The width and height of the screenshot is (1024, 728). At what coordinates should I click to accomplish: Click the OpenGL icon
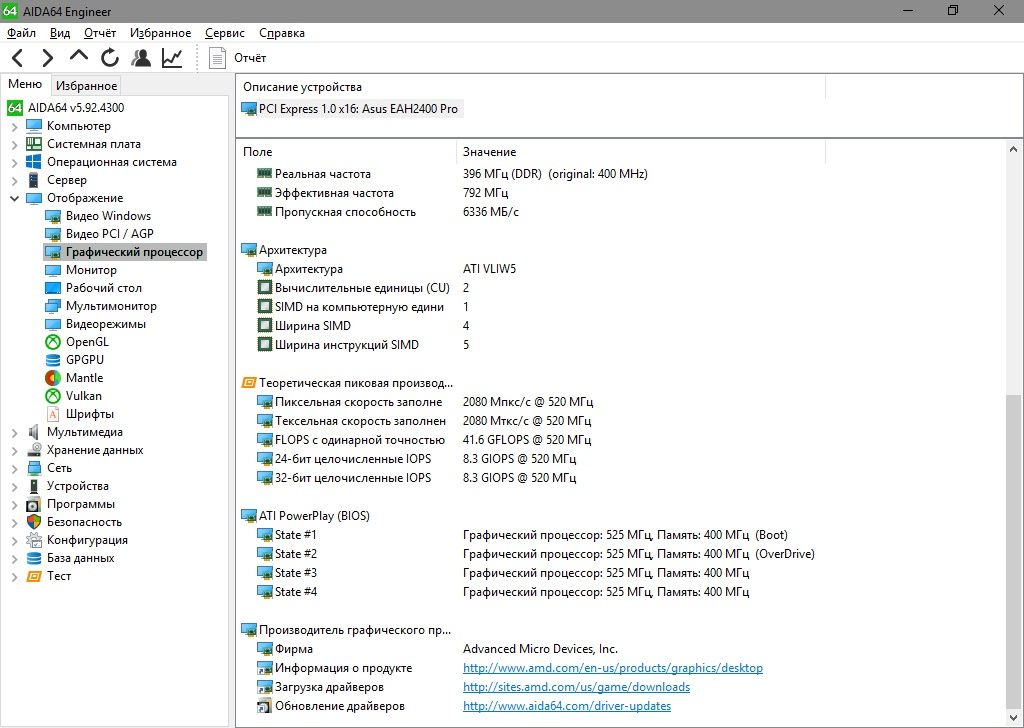(x=53, y=342)
